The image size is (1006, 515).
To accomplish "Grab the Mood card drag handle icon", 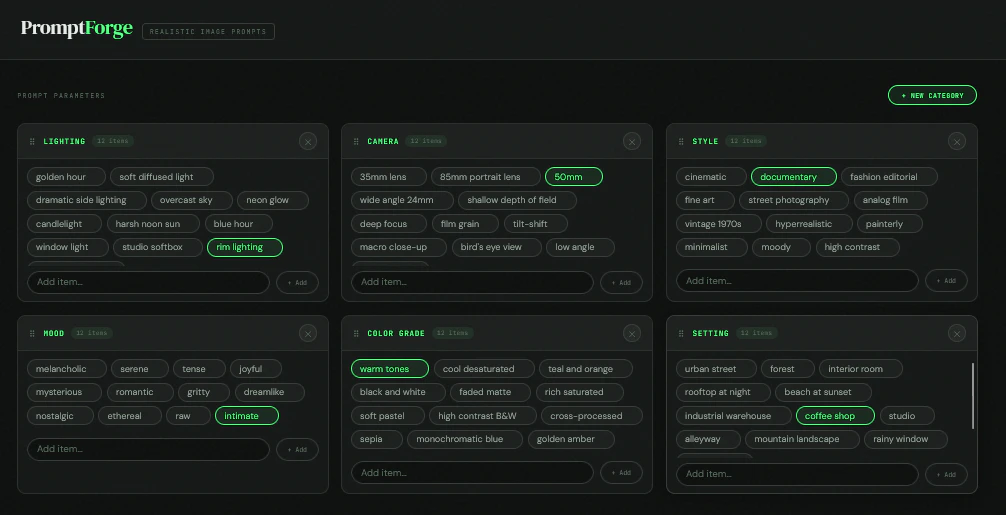I will coord(32,333).
